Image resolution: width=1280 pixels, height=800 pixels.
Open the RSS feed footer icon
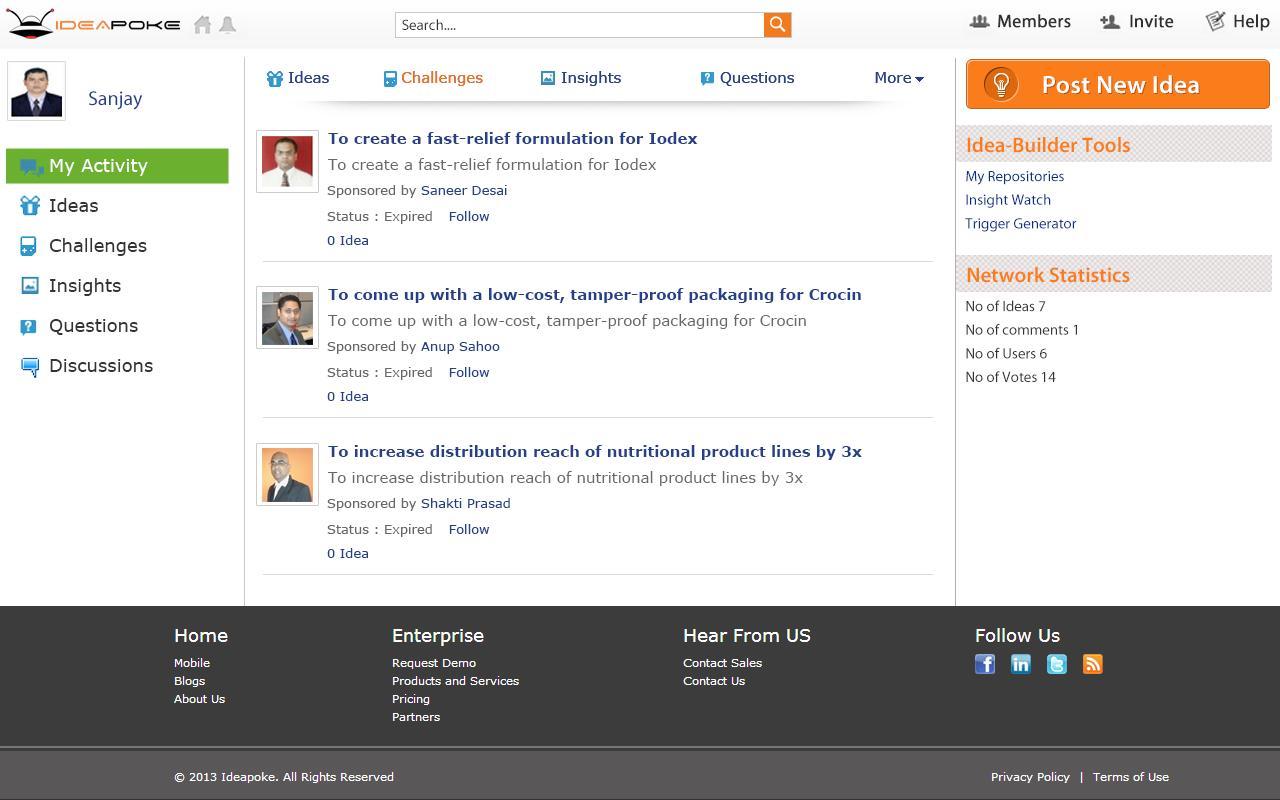coord(1093,664)
